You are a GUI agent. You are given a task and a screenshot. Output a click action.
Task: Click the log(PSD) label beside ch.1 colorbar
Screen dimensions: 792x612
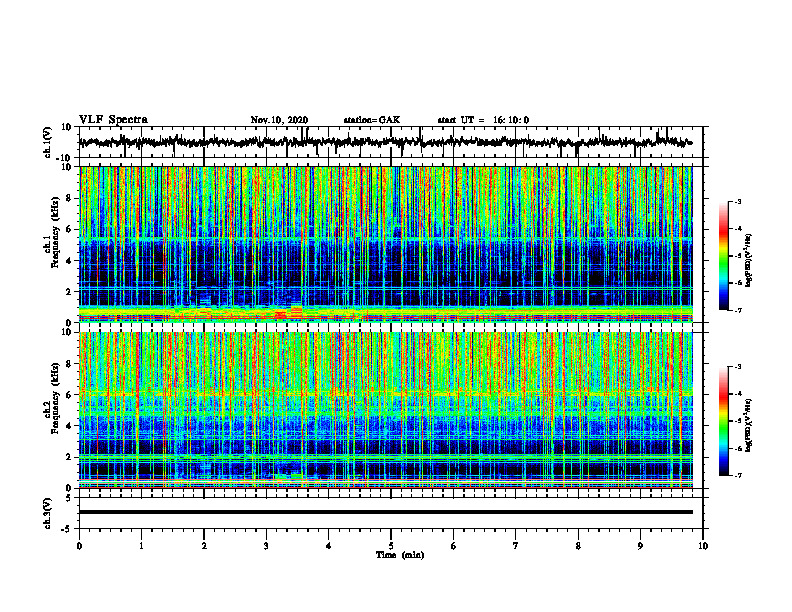(x=749, y=261)
